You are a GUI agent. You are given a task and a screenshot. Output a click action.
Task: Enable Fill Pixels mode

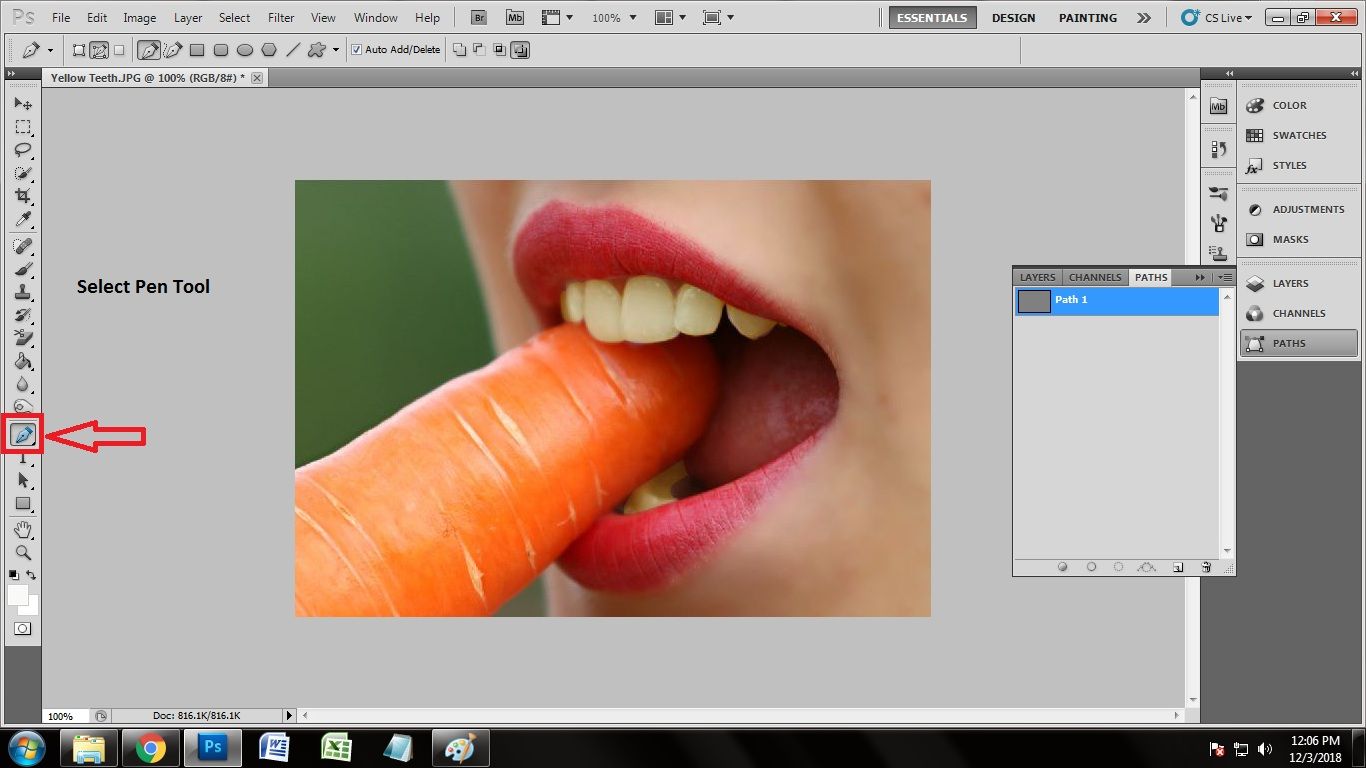119,49
